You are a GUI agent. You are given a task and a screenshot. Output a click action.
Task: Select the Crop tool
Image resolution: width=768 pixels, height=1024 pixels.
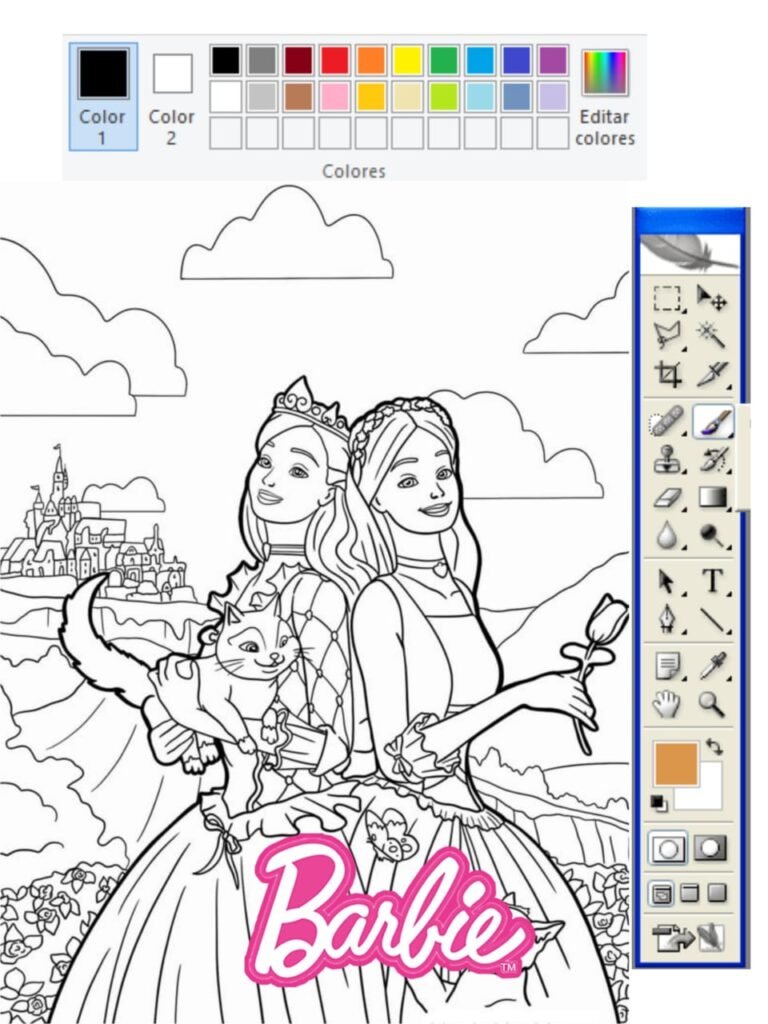tap(668, 374)
